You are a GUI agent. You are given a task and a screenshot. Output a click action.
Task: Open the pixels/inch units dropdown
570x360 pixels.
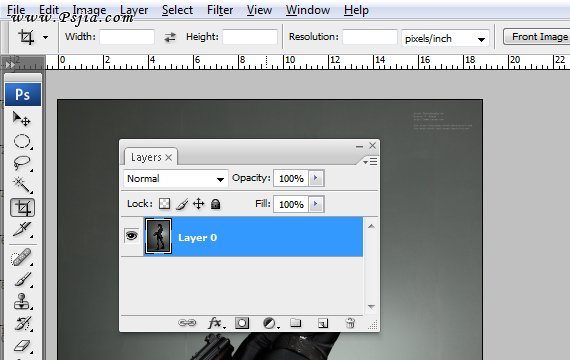click(x=445, y=38)
